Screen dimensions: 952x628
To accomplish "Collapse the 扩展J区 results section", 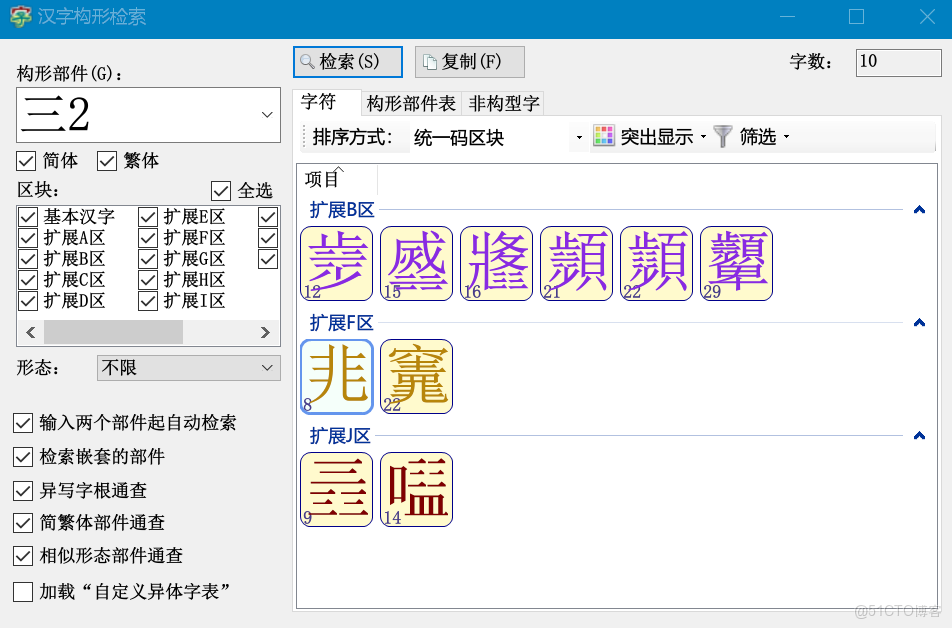I will pos(919,435).
